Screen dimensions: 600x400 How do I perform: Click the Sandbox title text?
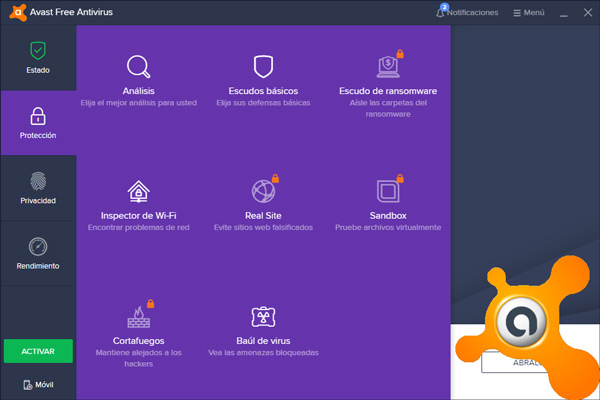388,216
